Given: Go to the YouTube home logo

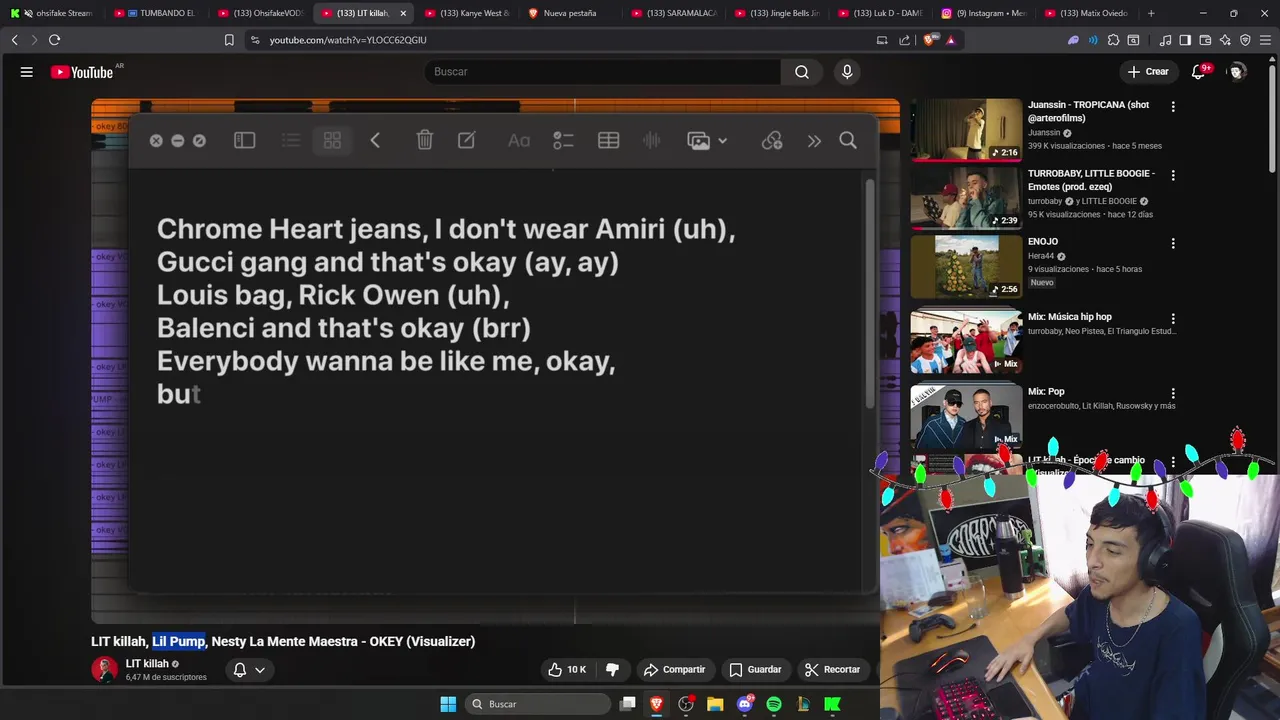Looking at the screenshot, I should pyautogui.click(x=82, y=72).
